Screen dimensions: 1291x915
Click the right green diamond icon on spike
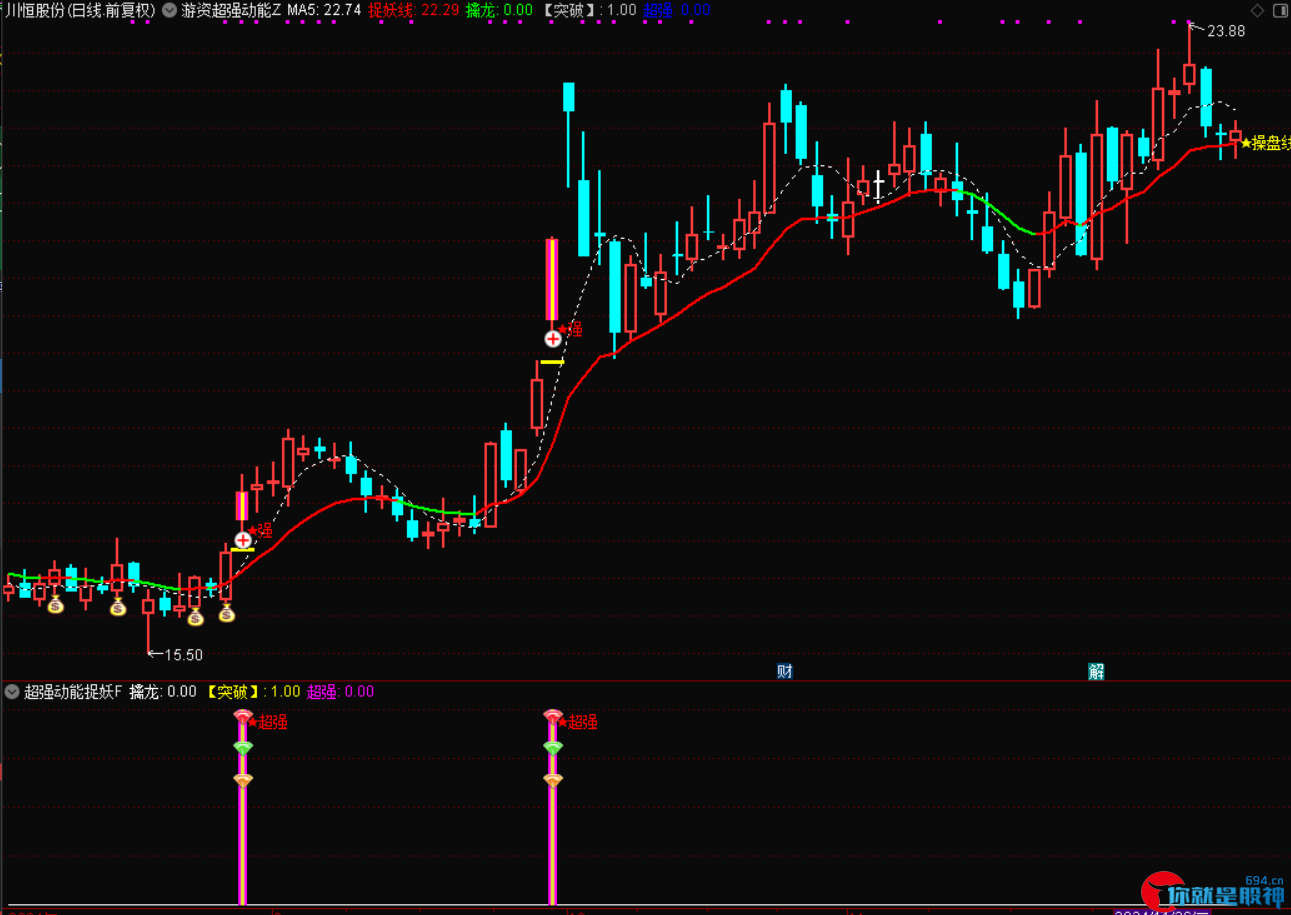pos(552,747)
